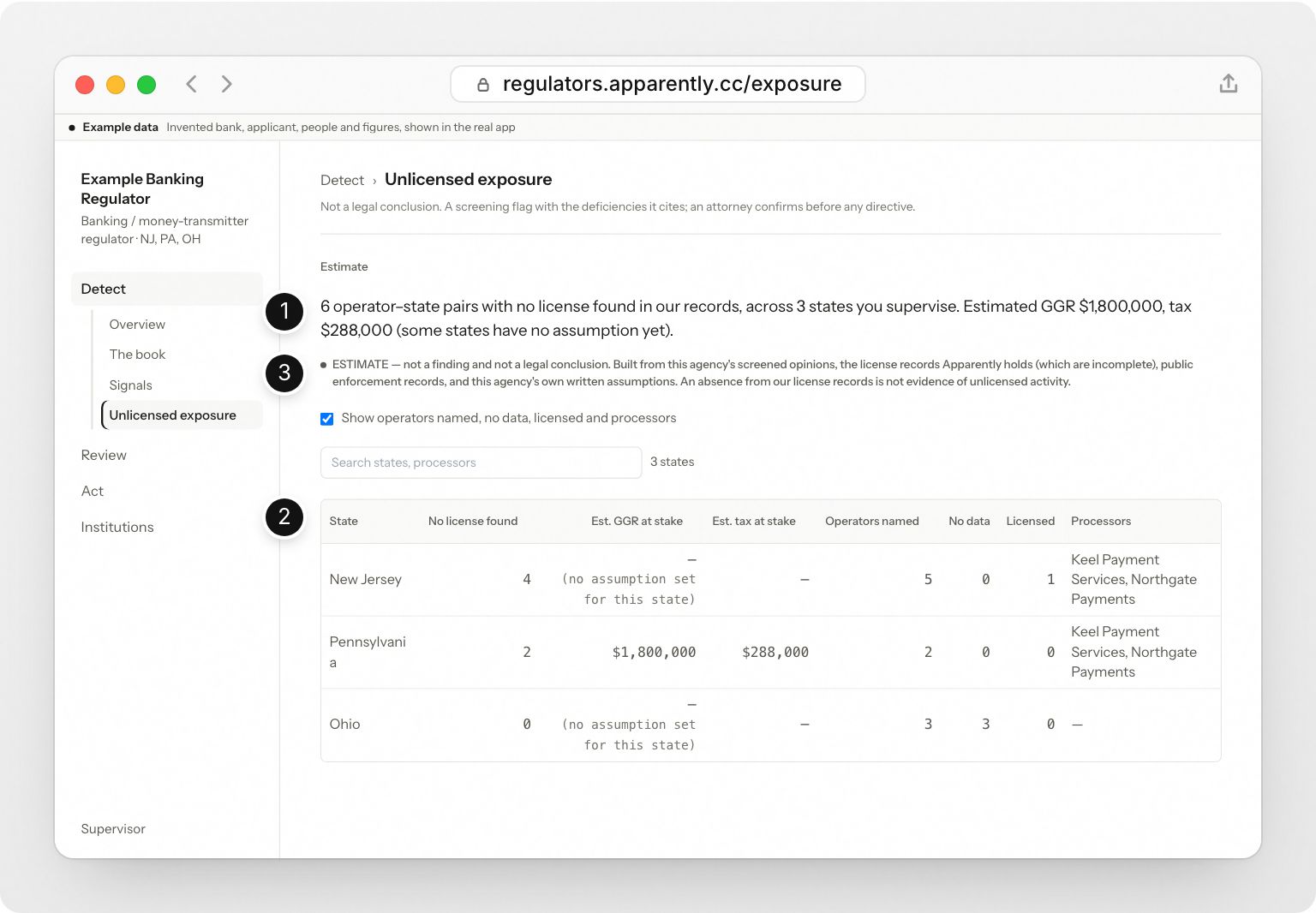Click the Example Banking Regulator heading
This screenshot has width=1316, height=913.
click(x=142, y=188)
